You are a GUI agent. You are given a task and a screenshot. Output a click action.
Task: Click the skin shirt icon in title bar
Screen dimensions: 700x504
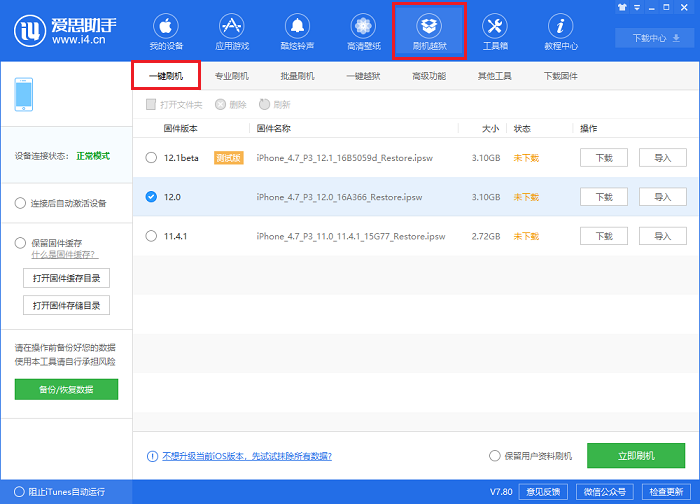tap(622, 7)
